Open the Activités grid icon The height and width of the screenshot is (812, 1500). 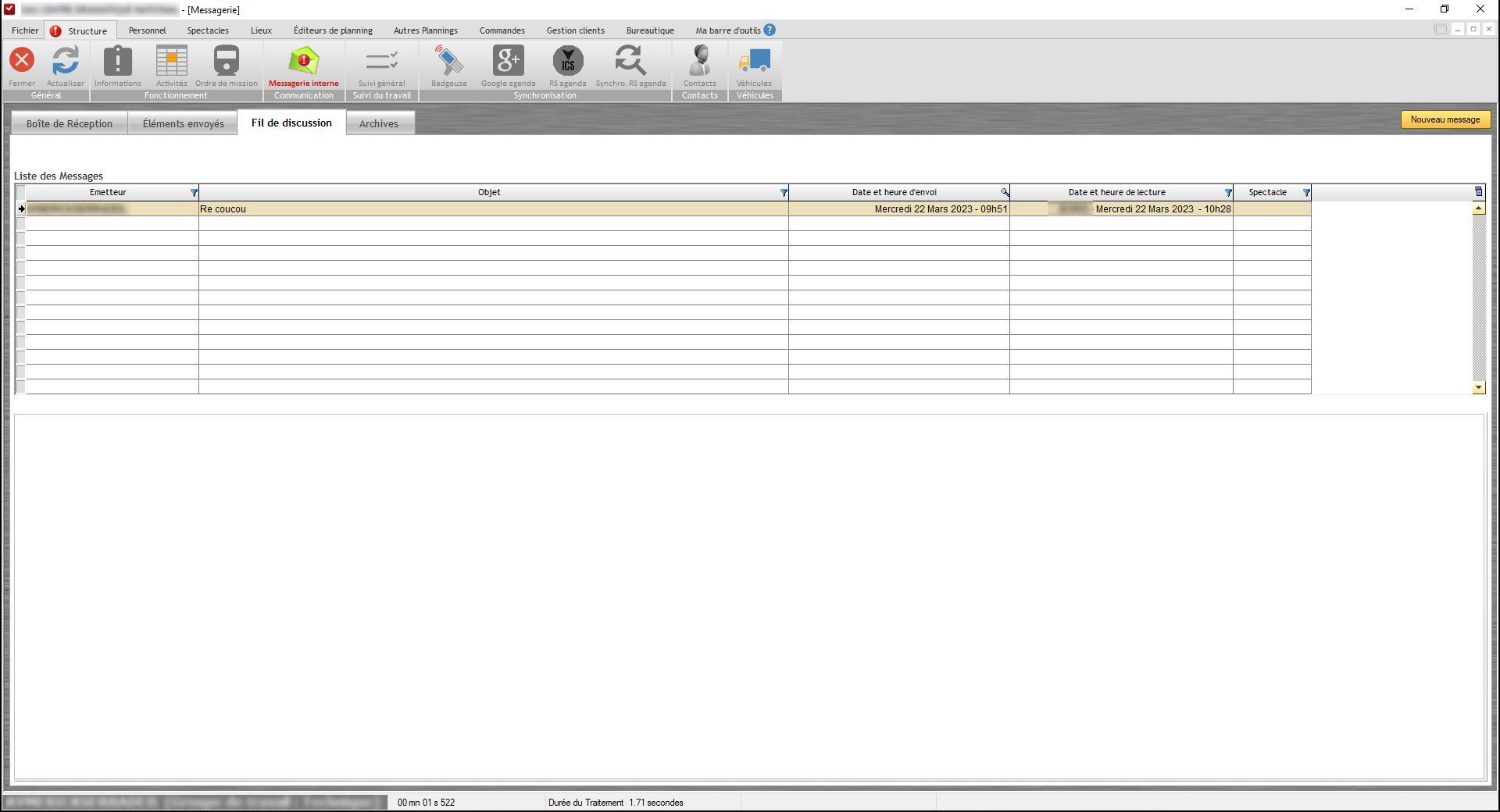pos(172,60)
